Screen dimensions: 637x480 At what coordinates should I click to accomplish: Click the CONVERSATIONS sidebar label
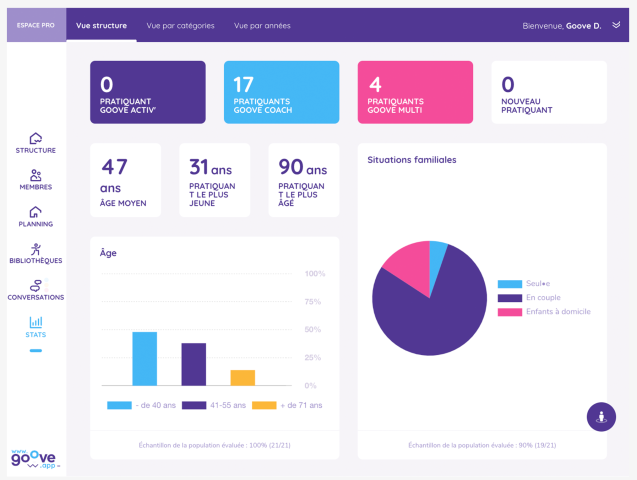(x=36, y=298)
